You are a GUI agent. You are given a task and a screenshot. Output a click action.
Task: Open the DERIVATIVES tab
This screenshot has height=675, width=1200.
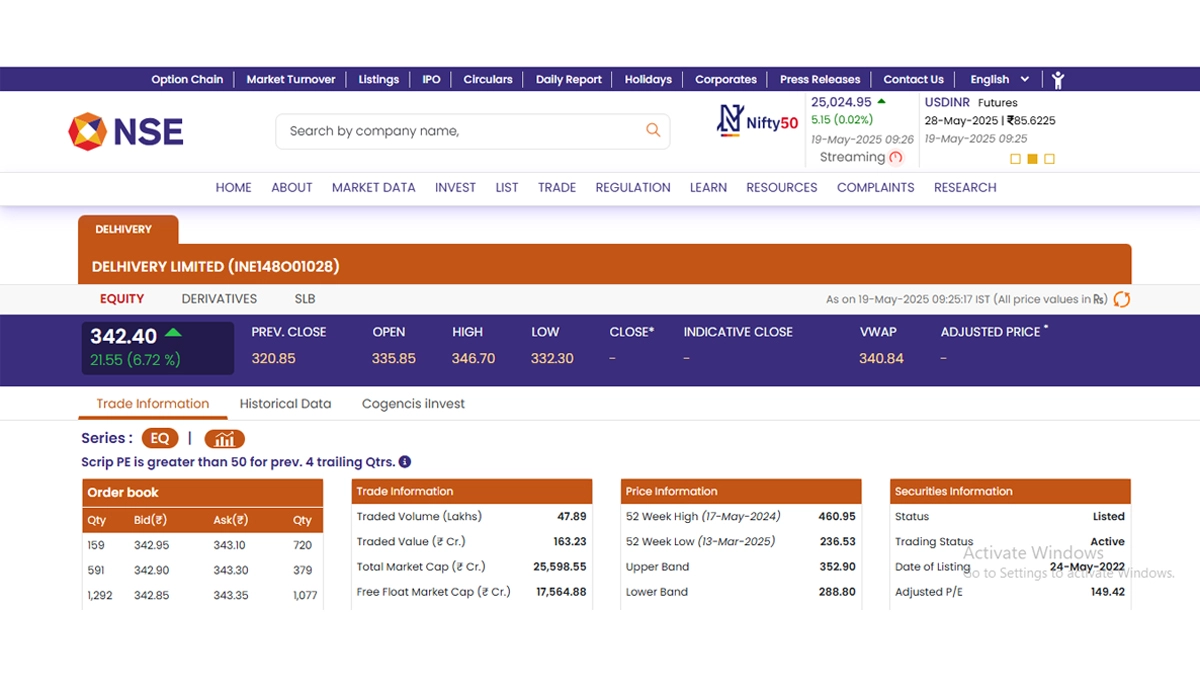(x=219, y=299)
